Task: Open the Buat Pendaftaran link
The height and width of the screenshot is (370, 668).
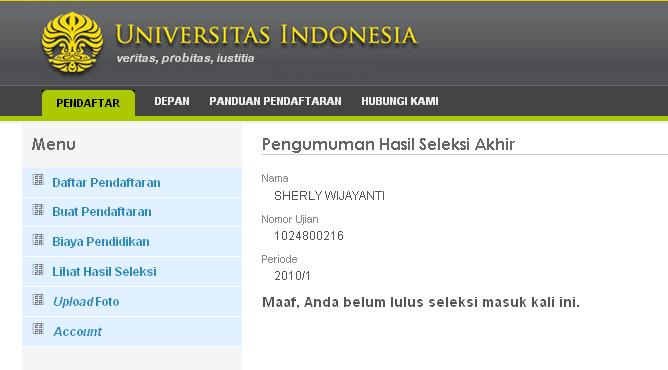Action: pos(101,212)
